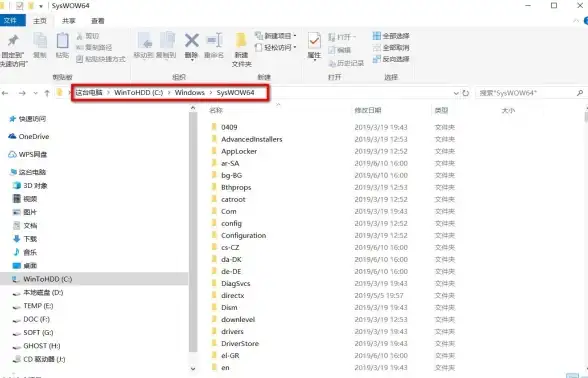Select This PC in navigation pane
588x378 pixels.
click(x=28, y=172)
